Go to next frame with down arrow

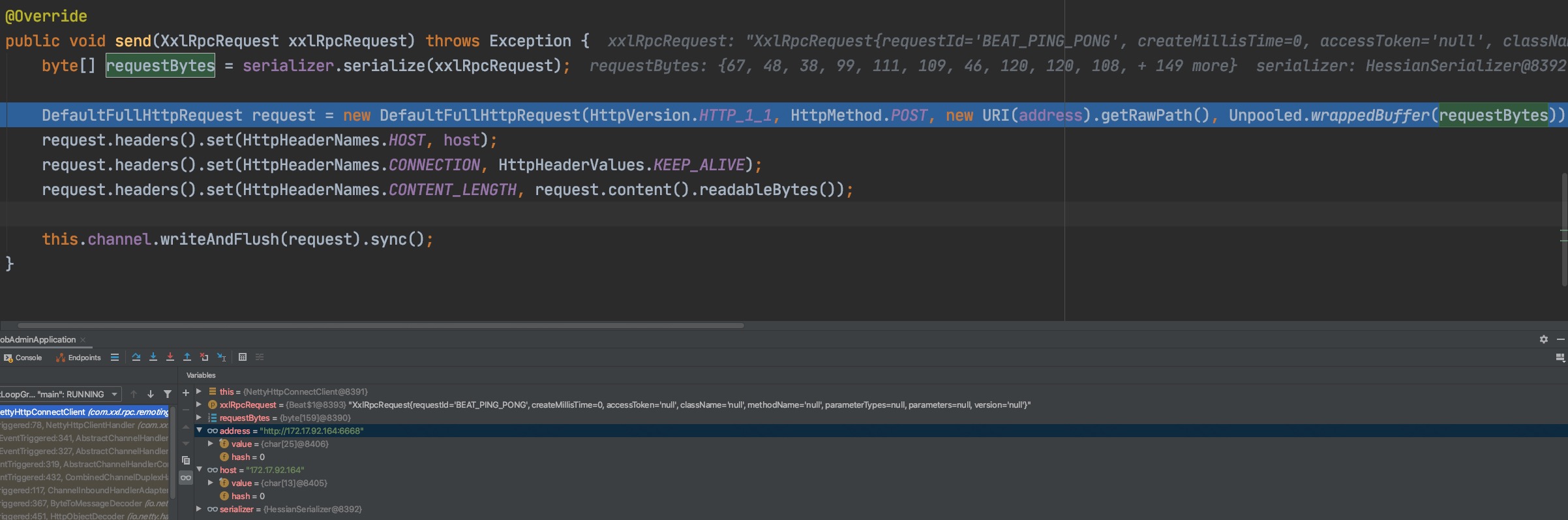(x=151, y=394)
